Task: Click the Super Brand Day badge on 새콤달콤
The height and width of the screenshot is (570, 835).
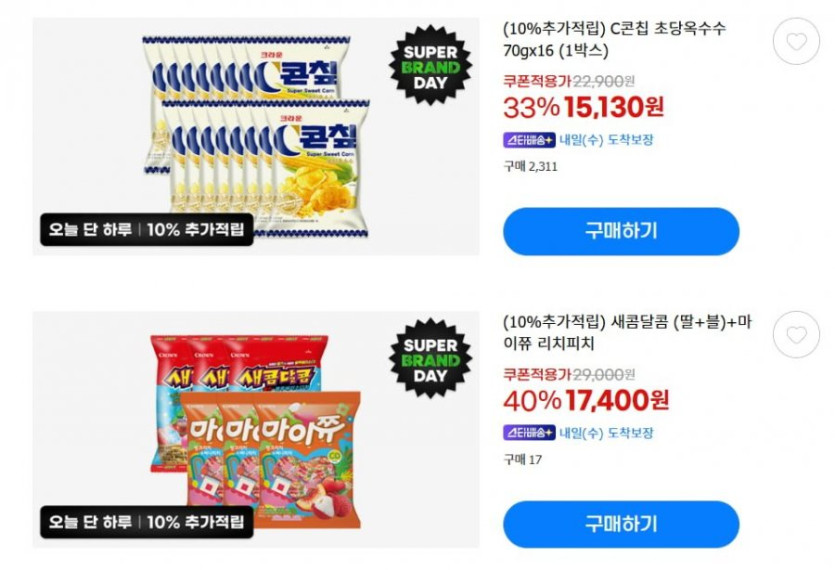Action: pos(430,360)
